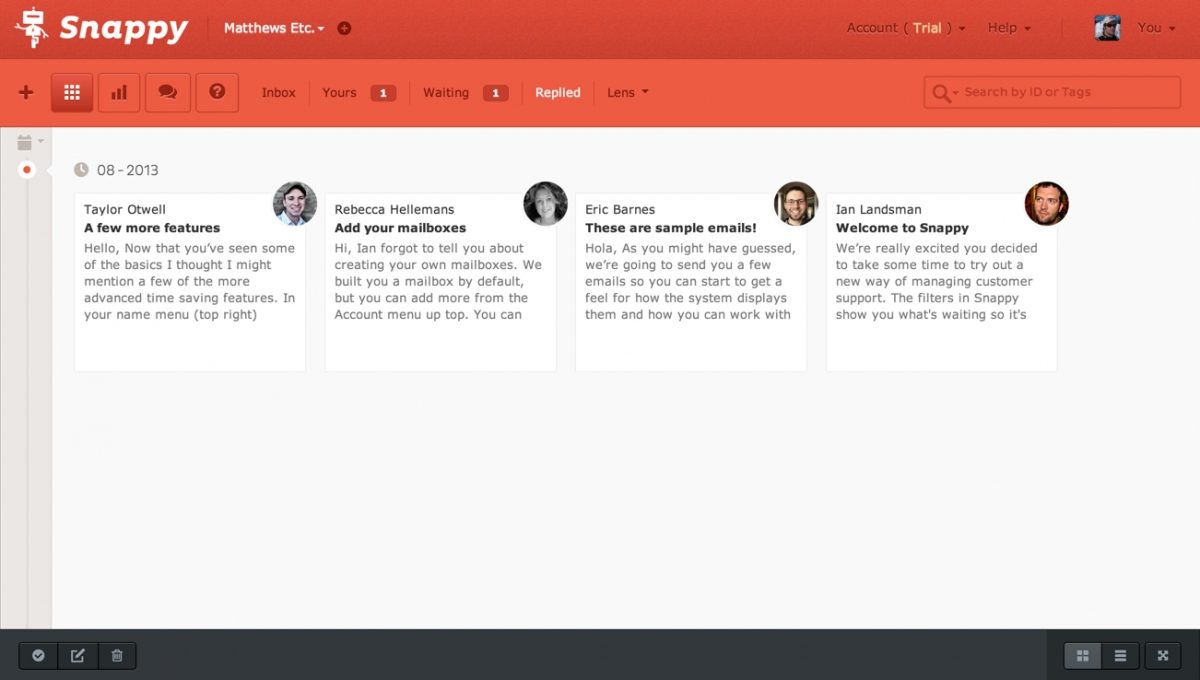Click the Waiting count badge
This screenshot has width=1200, height=680.
(x=496, y=93)
